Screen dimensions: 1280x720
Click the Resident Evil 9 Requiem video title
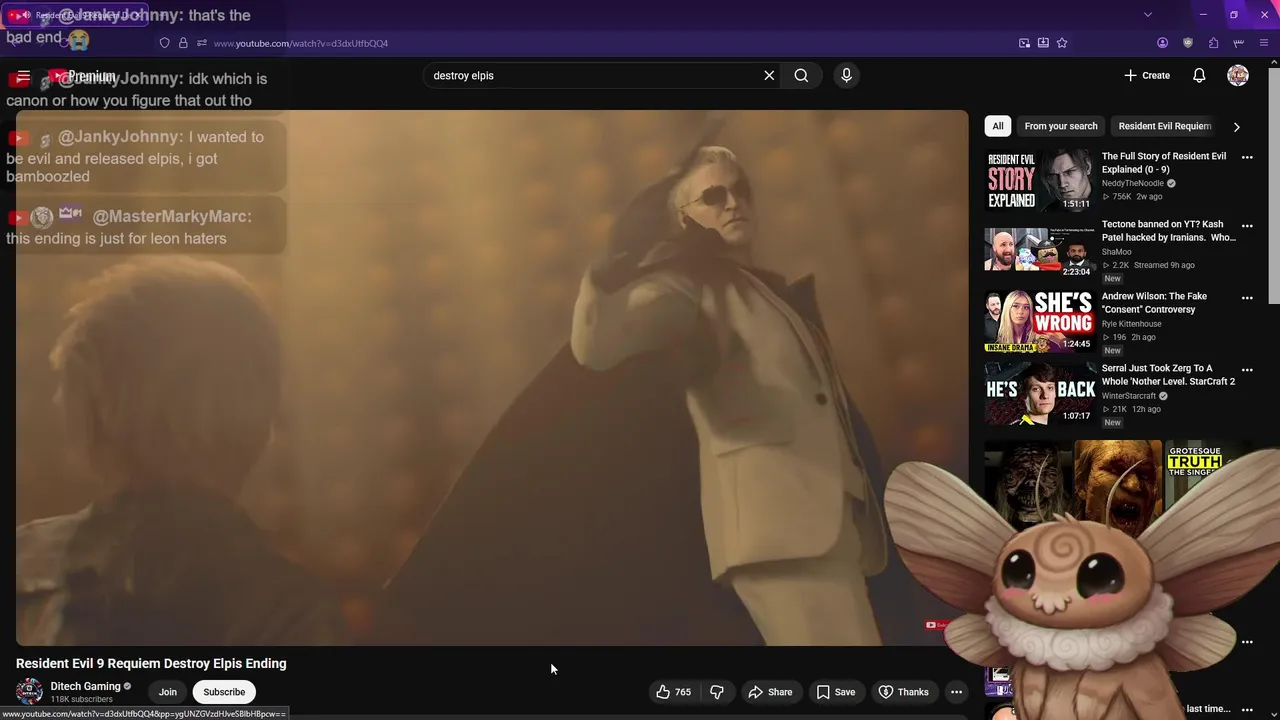[151, 663]
